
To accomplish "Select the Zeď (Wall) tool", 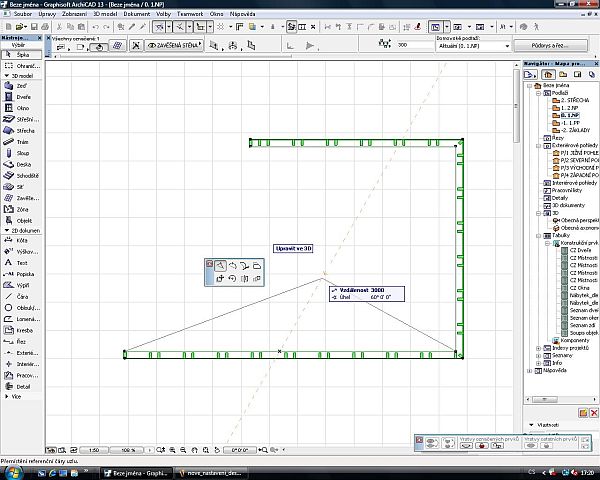I will click(21, 86).
